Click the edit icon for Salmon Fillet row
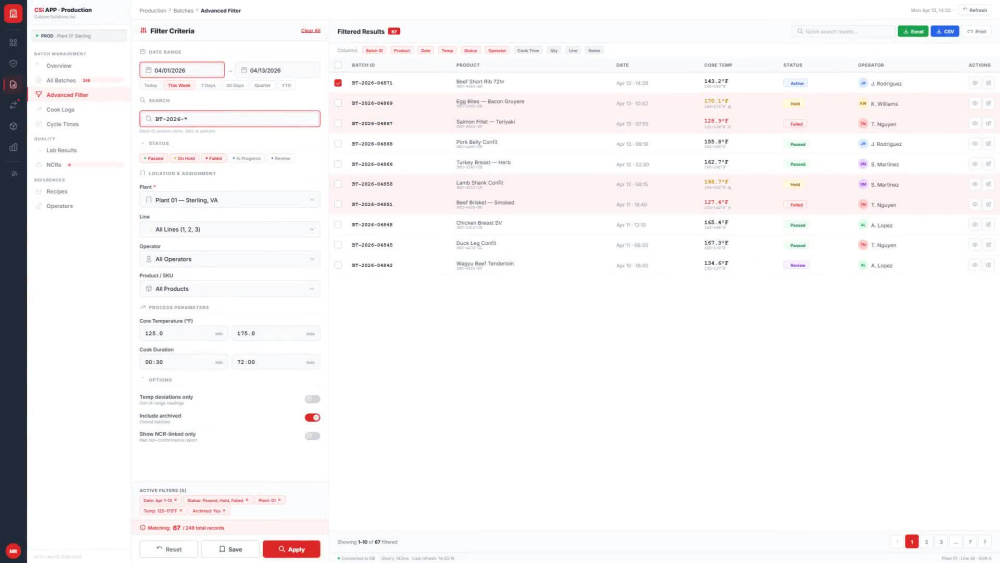This screenshot has height=563, width=1000. coord(989,124)
